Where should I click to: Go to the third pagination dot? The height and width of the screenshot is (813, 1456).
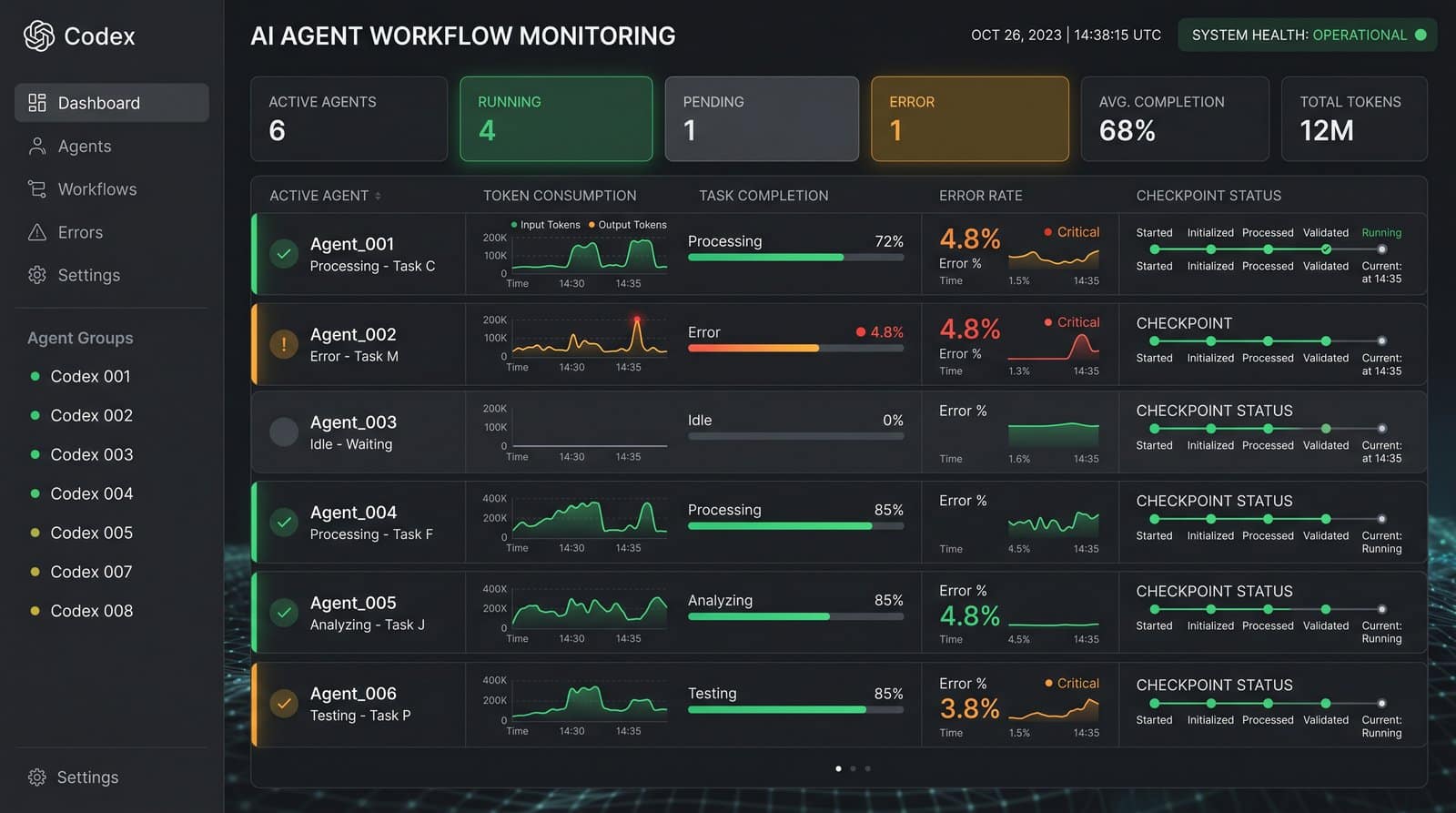(867, 768)
